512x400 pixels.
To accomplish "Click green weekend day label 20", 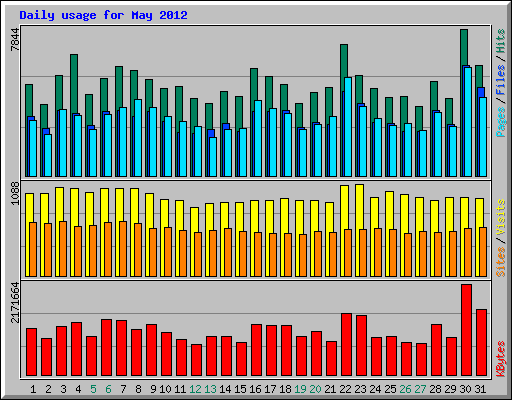I will (x=315, y=389).
